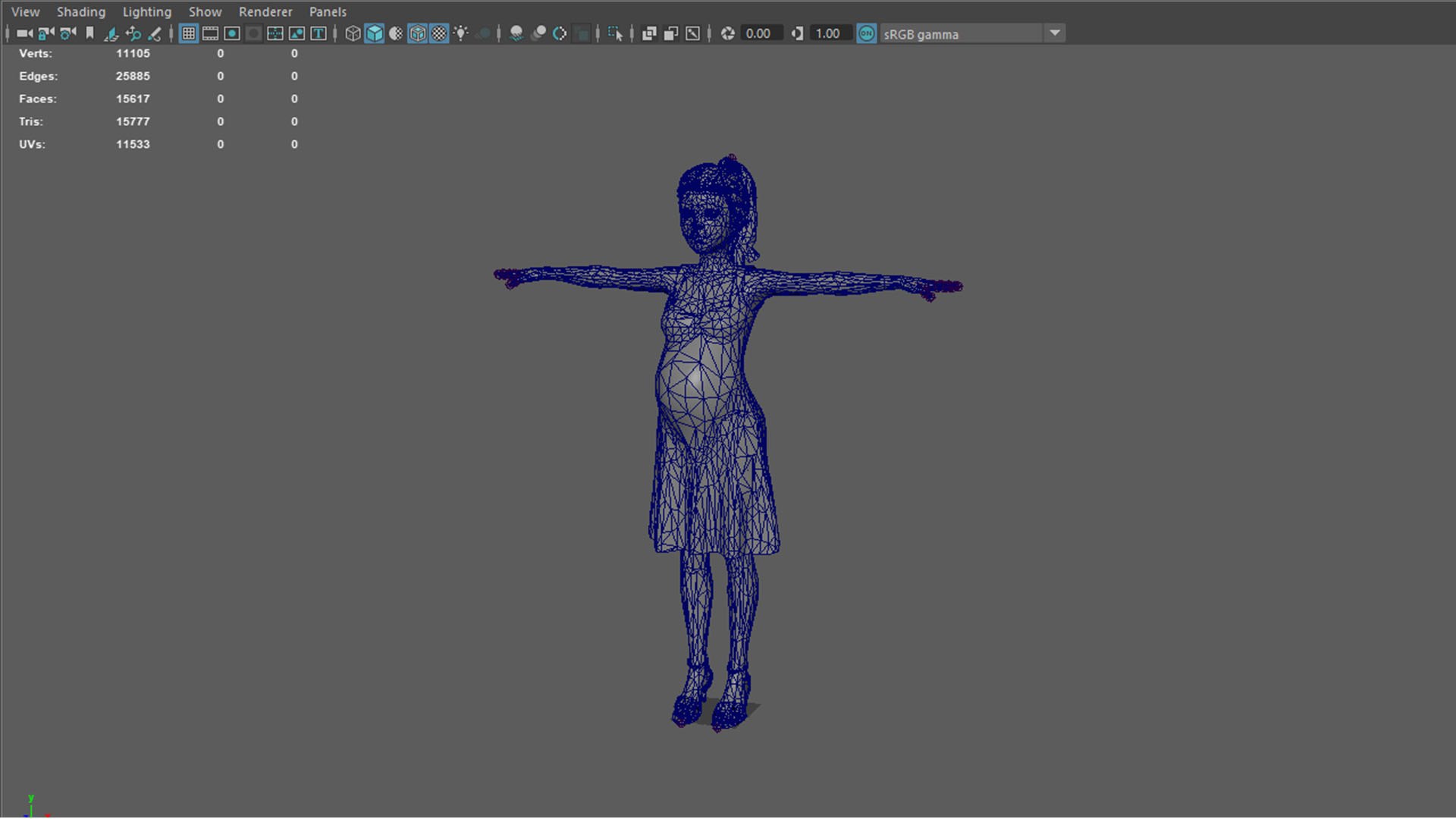
Task: Open the Lighting menu
Action: (147, 12)
